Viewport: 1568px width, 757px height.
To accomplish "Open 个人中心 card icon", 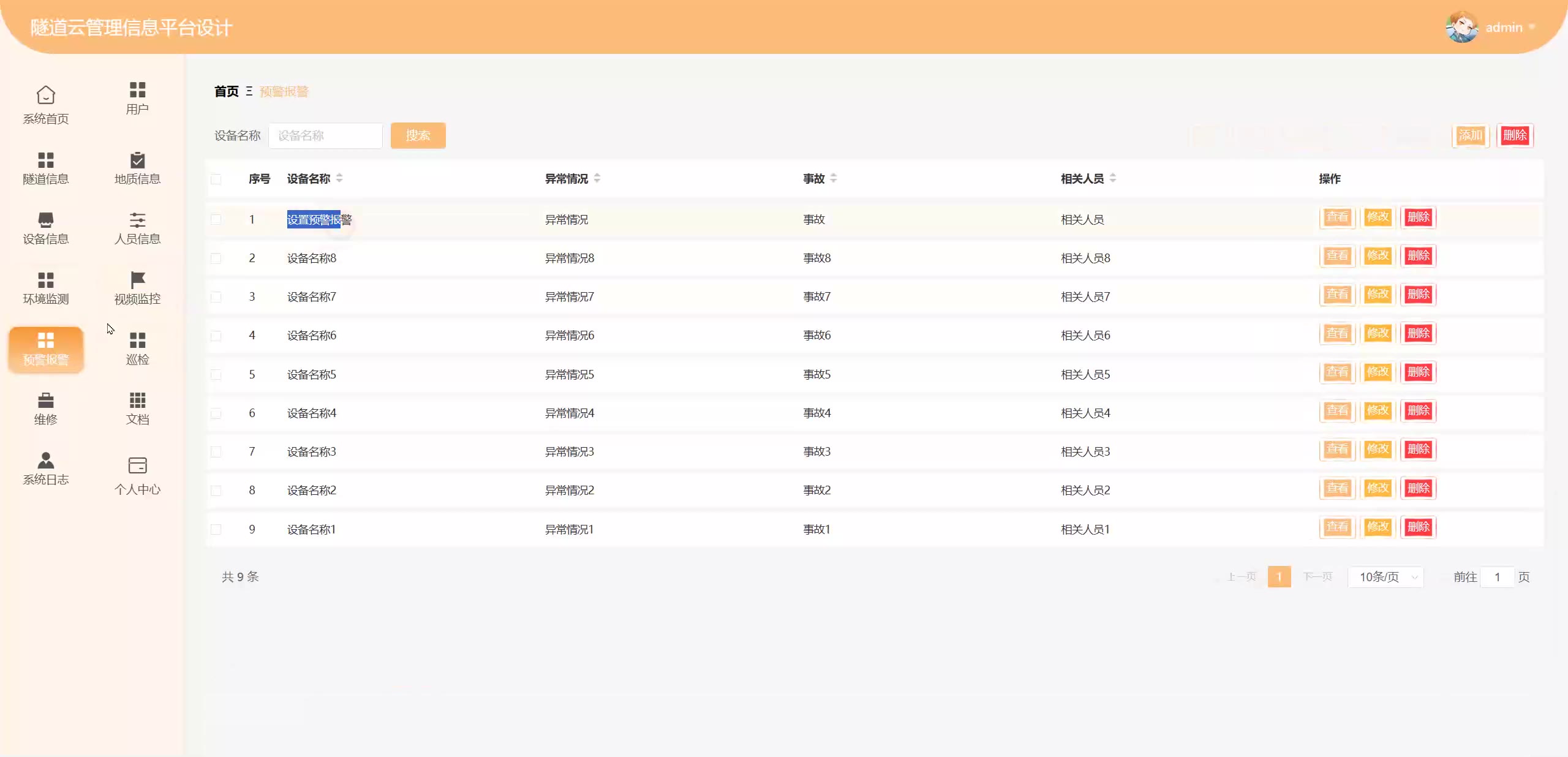I will click(x=137, y=465).
